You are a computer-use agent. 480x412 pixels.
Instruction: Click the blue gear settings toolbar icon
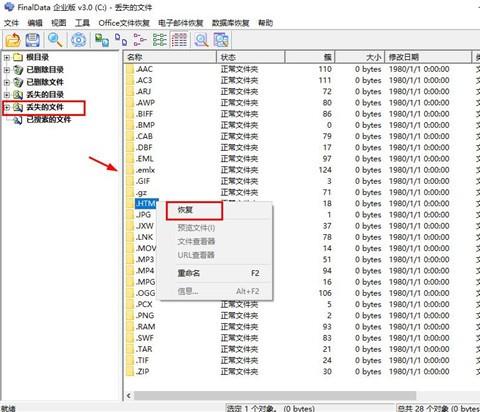click(78, 40)
